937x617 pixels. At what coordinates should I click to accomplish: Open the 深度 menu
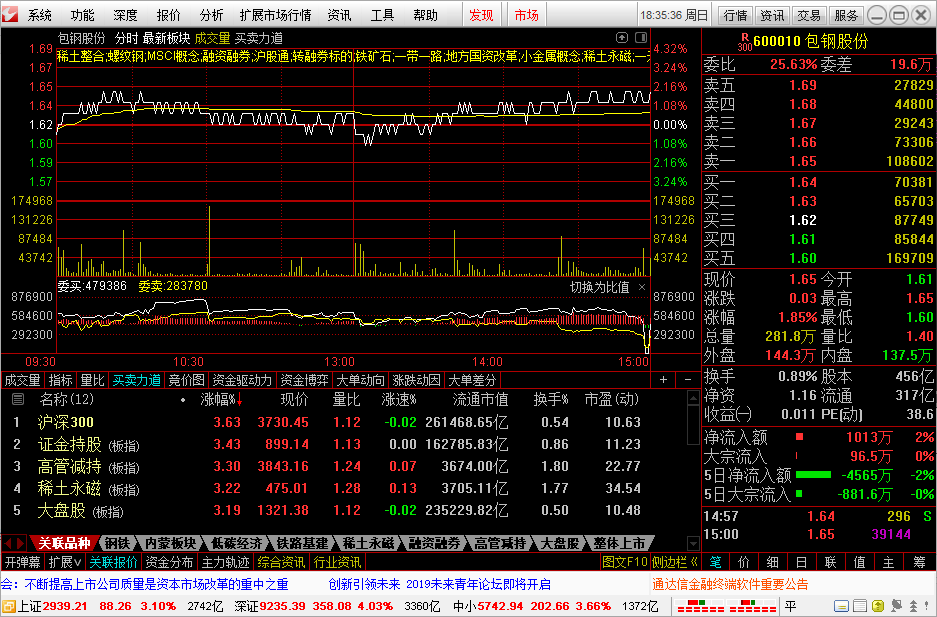coord(125,15)
